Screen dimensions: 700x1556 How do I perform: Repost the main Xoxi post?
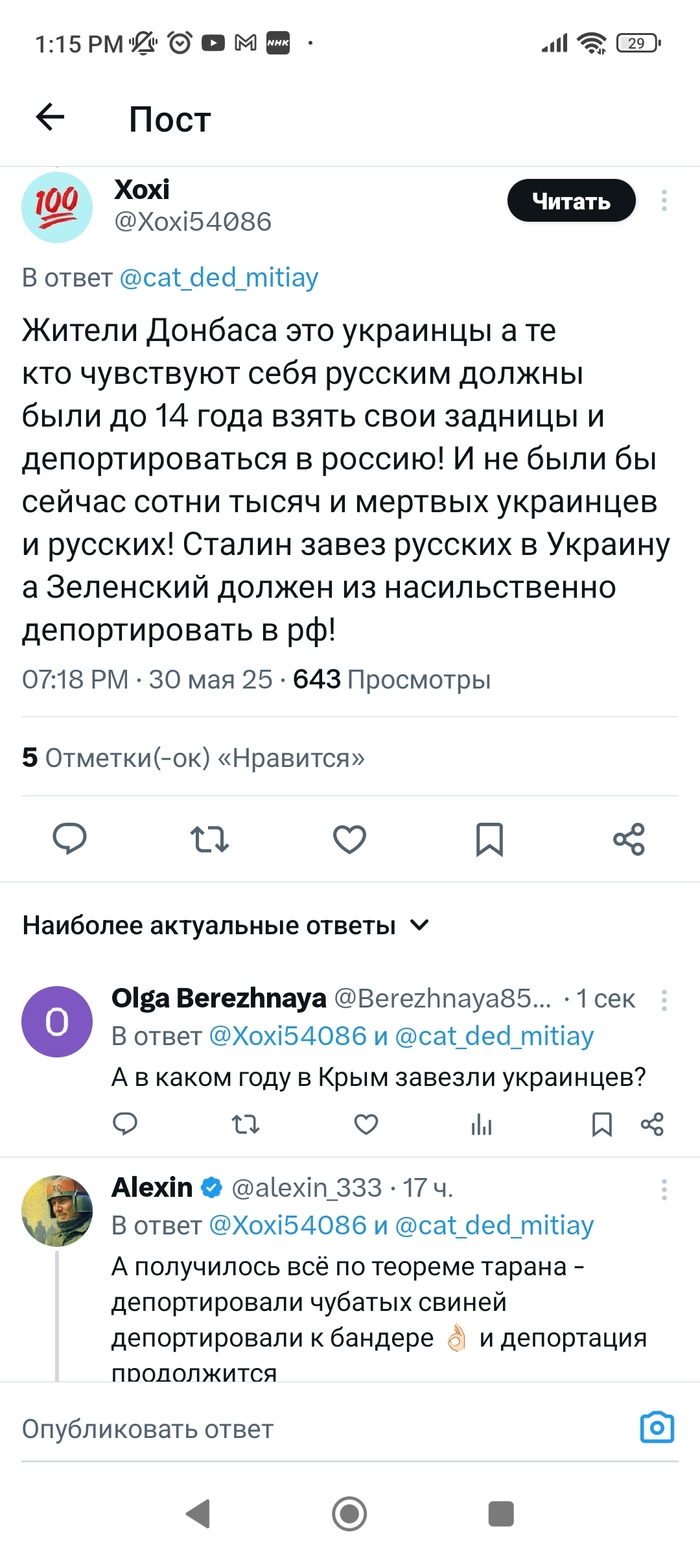[x=209, y=838]
